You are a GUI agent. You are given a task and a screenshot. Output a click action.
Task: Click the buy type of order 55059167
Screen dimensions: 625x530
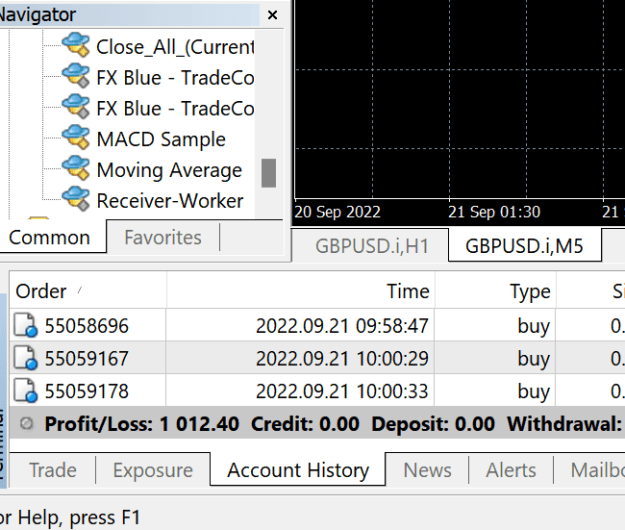(x=534, y=359)
